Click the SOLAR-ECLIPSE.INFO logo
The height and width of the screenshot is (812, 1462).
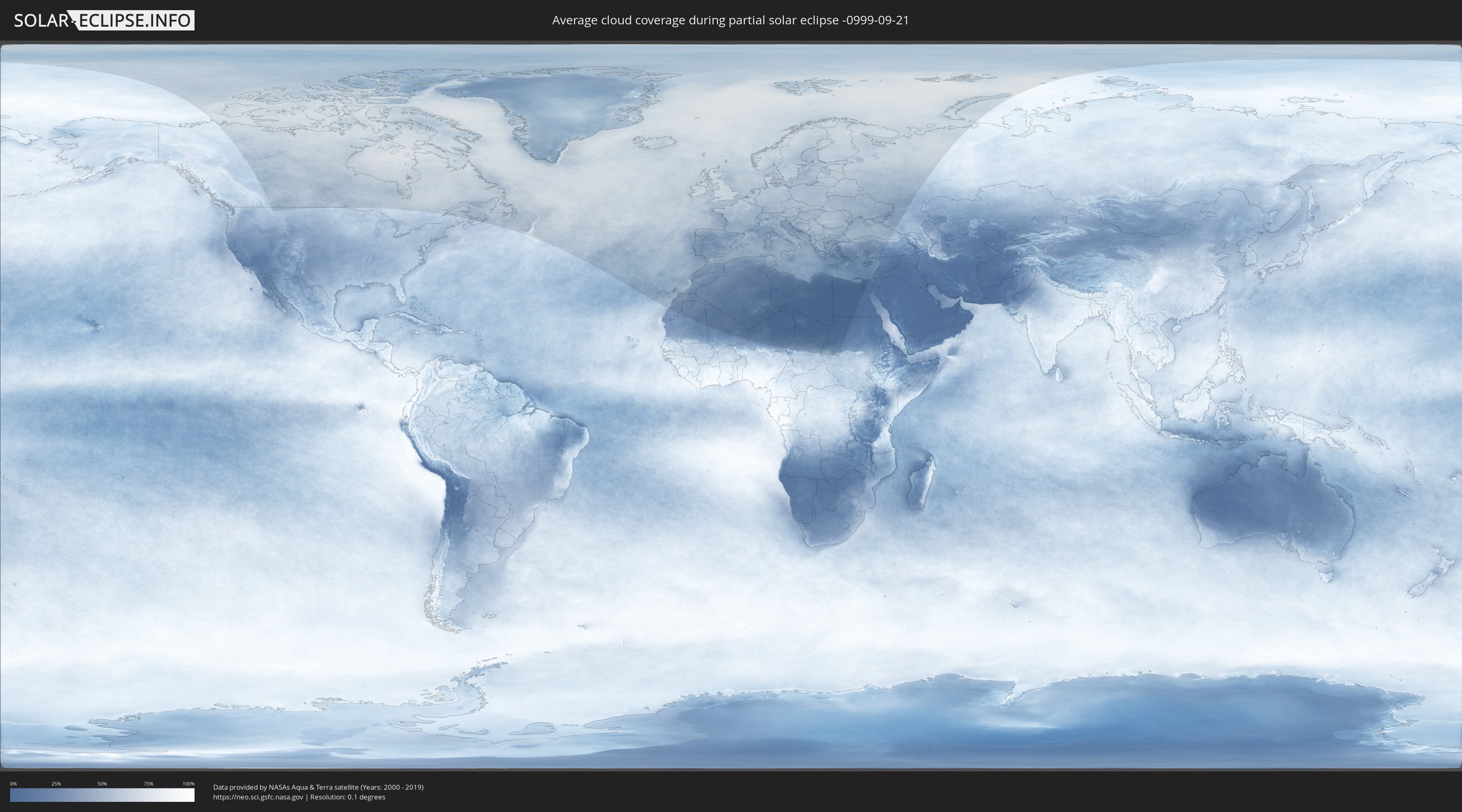[x=104, y=20]
